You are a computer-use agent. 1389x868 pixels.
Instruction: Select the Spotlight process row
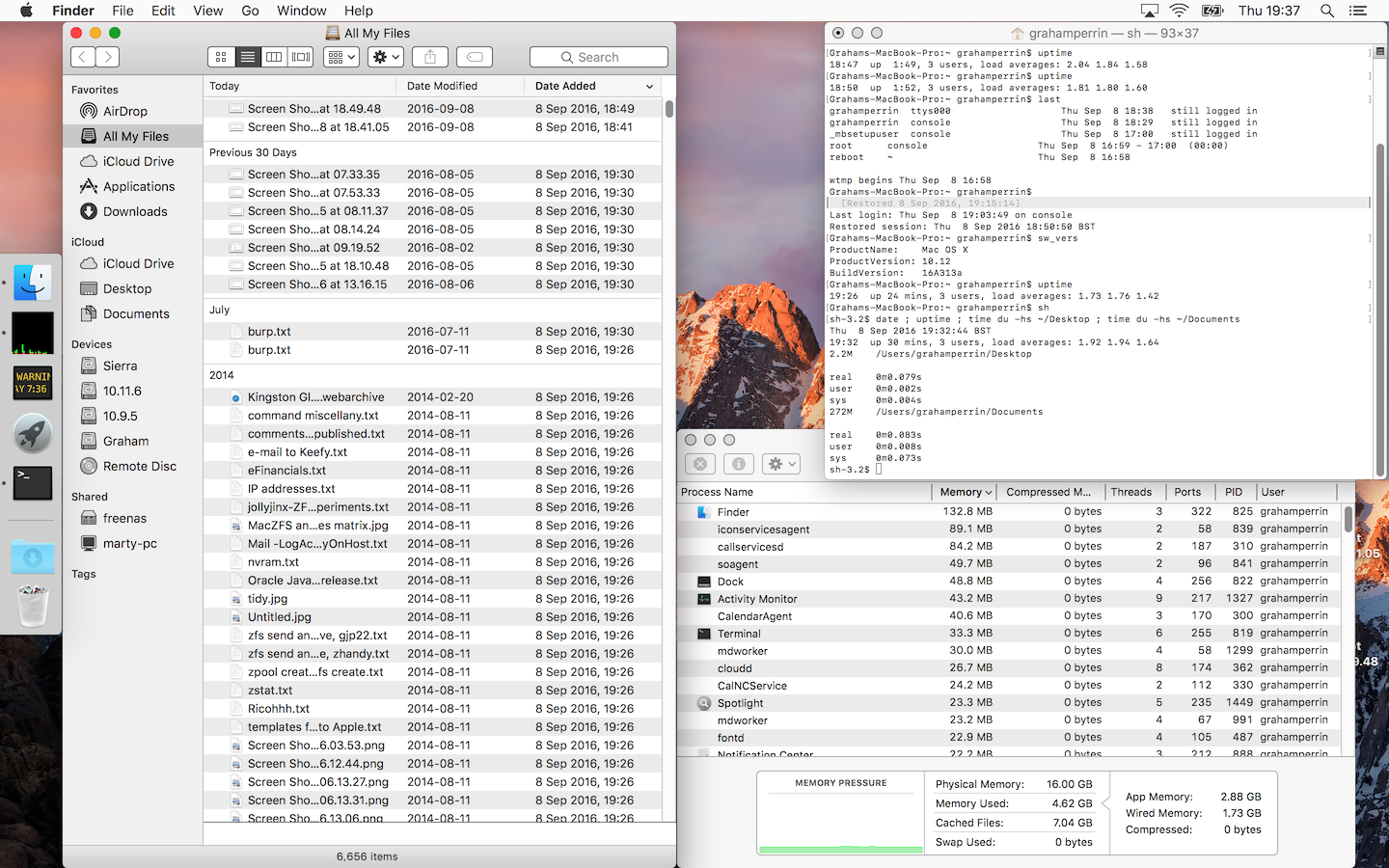coord(1010,703)
